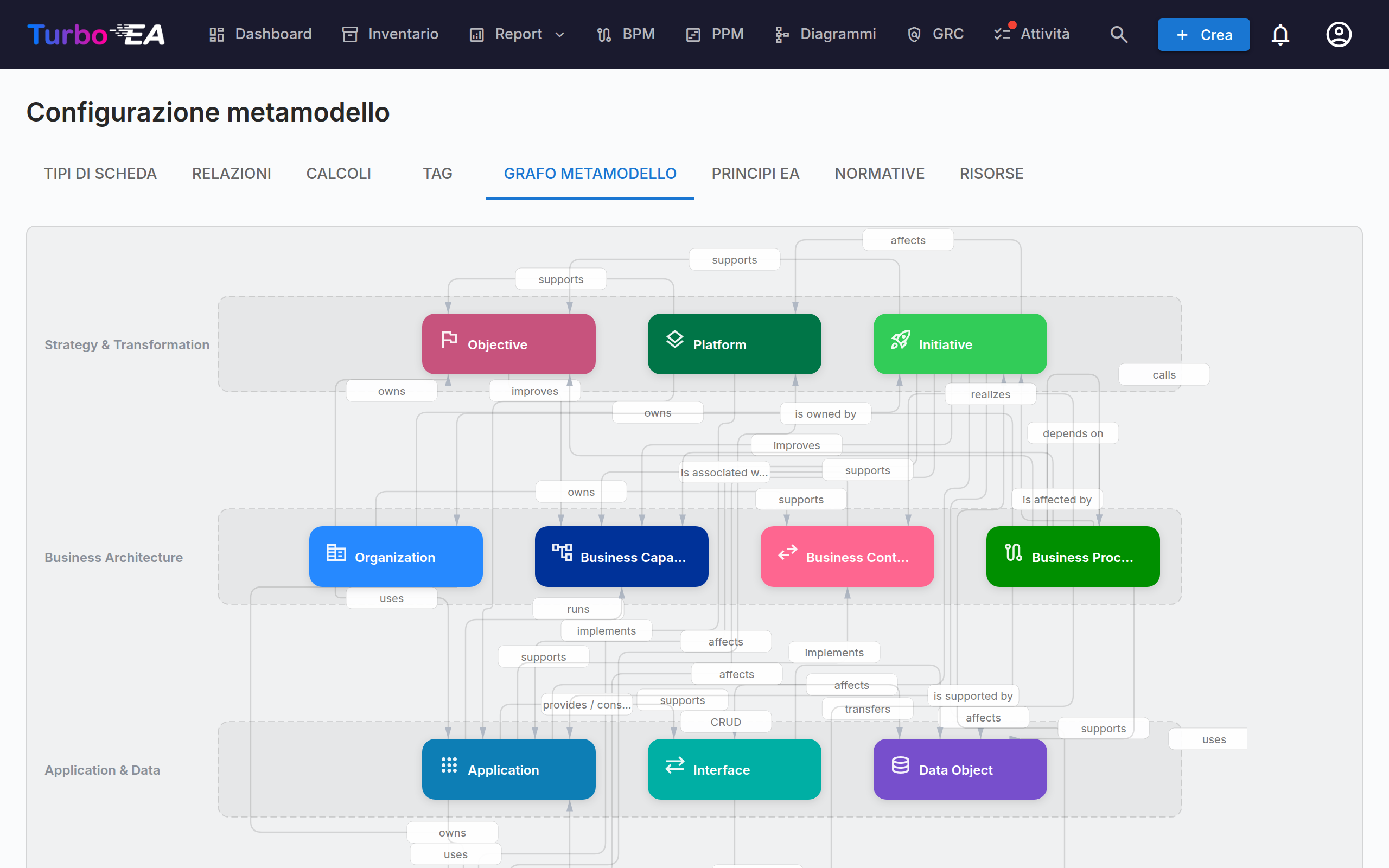Open the CALCOLI tab
The height and width of the screenshot is (868, 1389).
pyautogui.click(x=339, y=174)
